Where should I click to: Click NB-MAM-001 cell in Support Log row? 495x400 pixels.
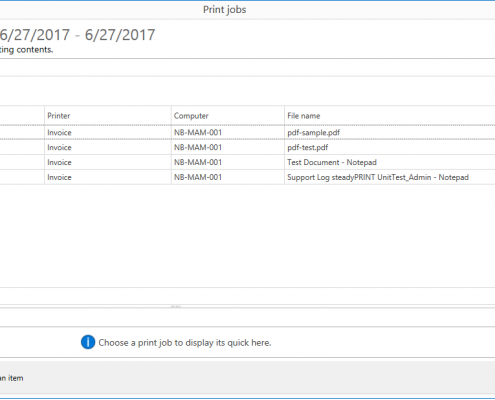click(x=228, y=177)
